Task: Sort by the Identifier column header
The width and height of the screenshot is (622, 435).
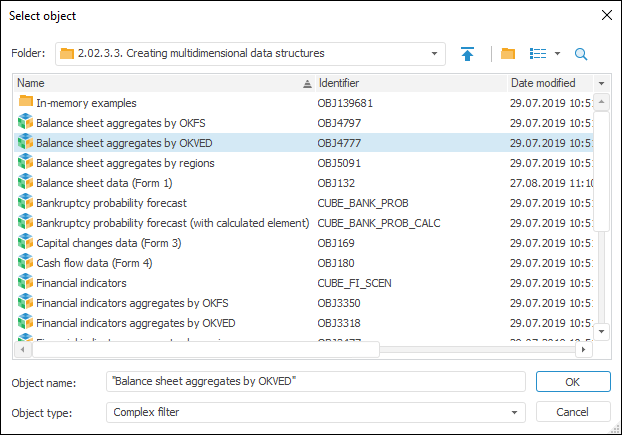Action: point(400,83)
